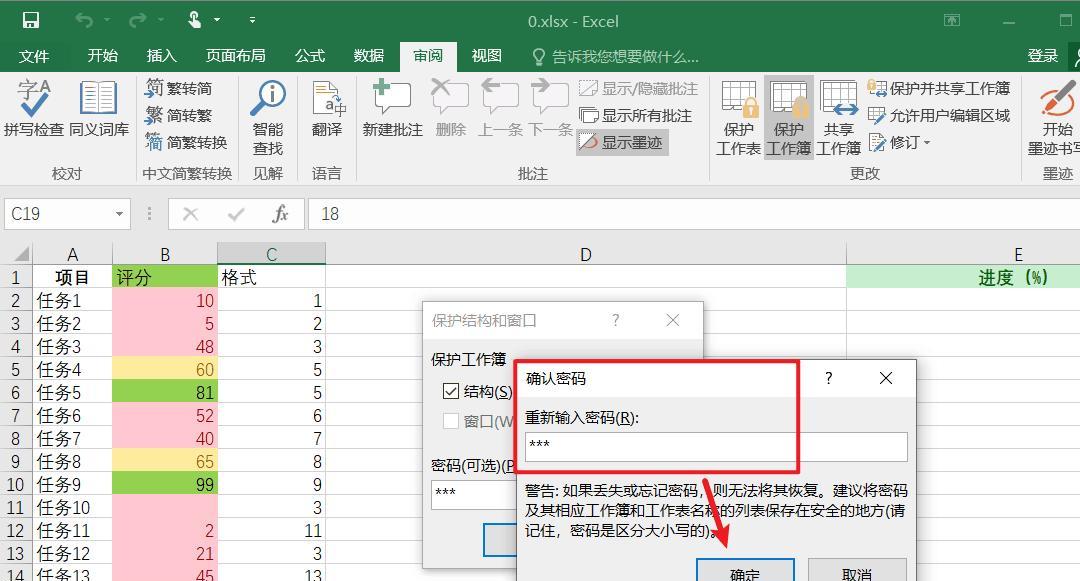The image size is (1080, 581).
Task: Go to 下一条 next comment
Action: (x=550, y=108)
